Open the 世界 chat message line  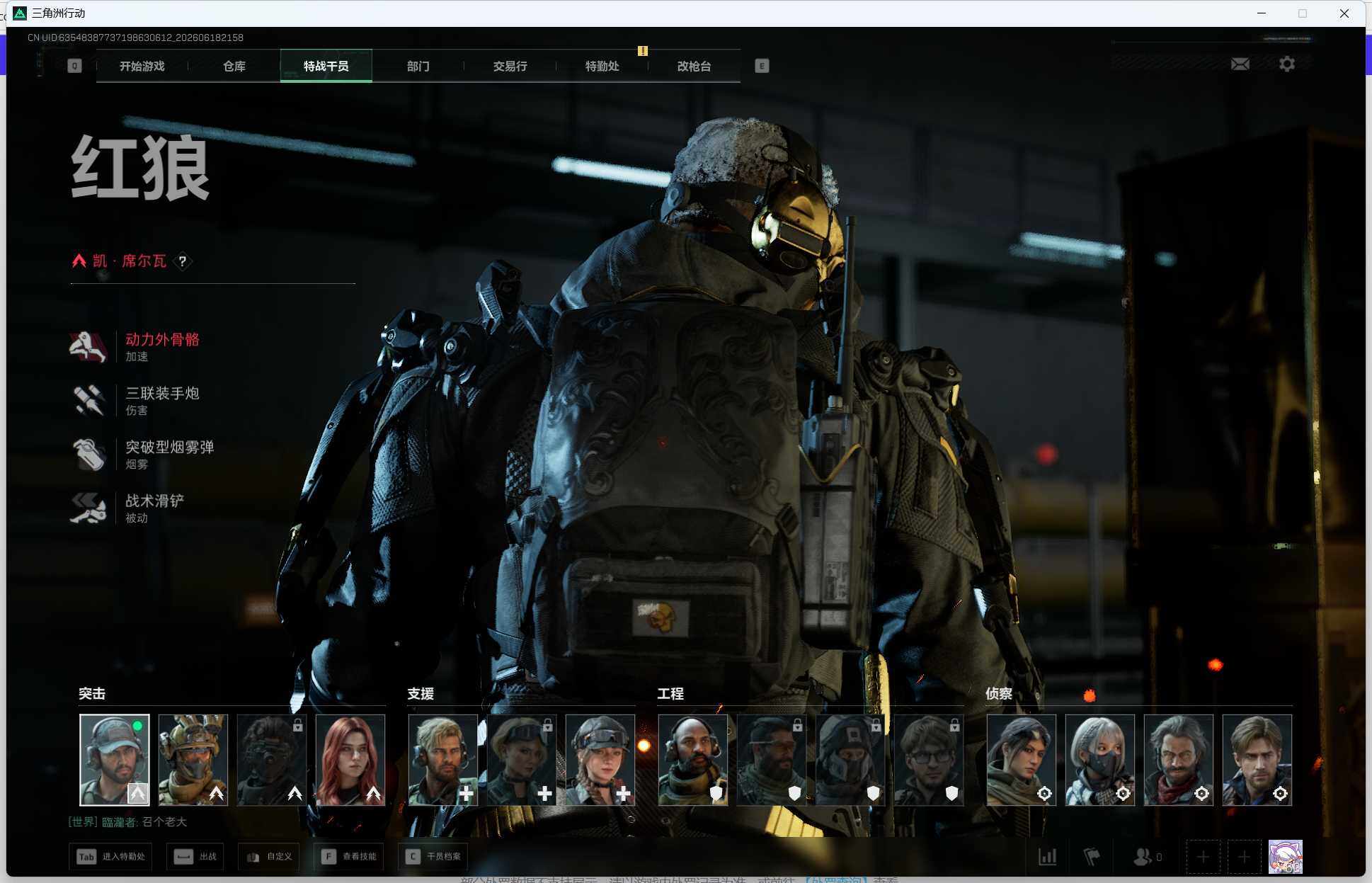(127, 822)
